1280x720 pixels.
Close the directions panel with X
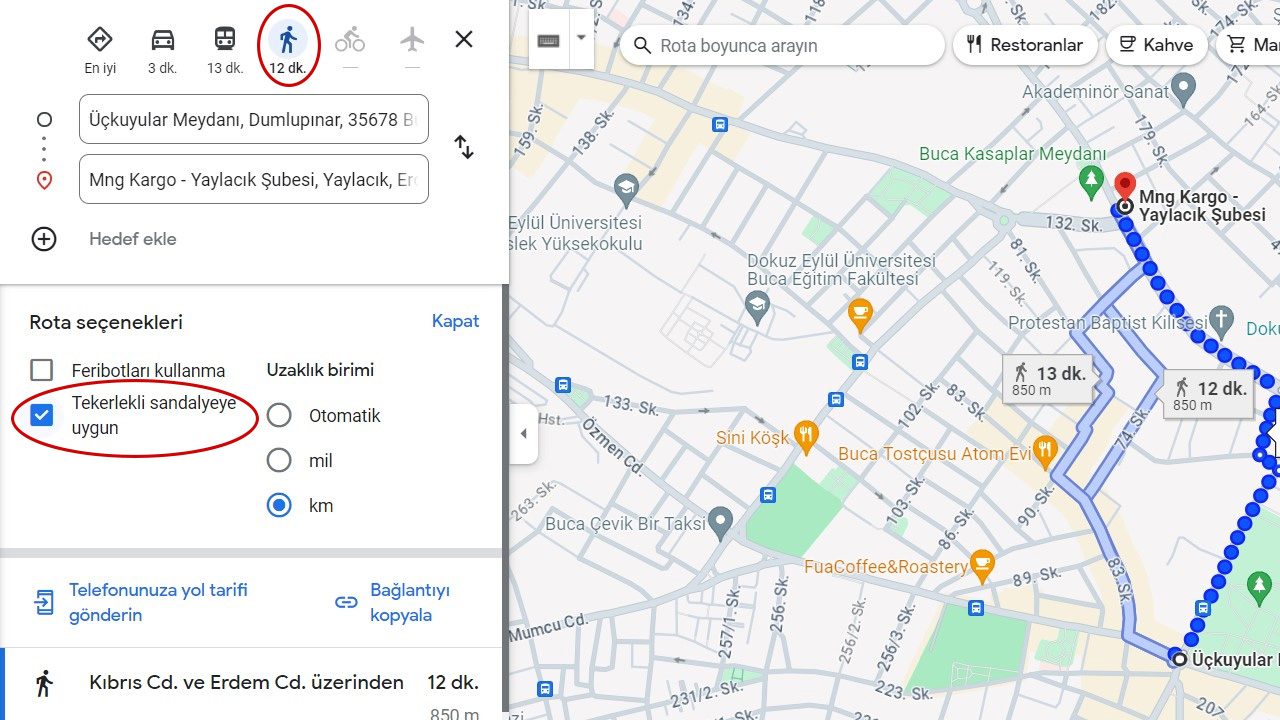tap(464, 39)
